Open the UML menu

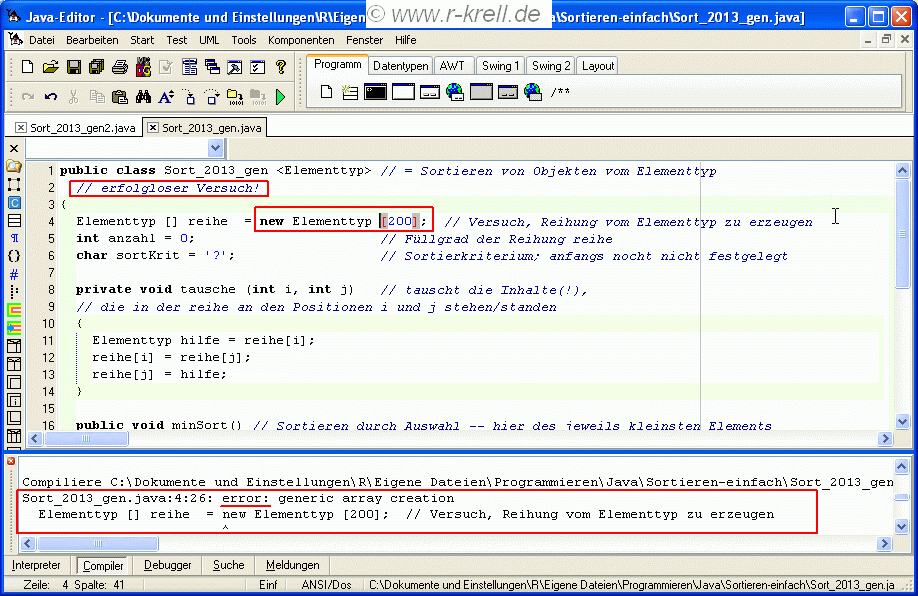click(209, 40)
